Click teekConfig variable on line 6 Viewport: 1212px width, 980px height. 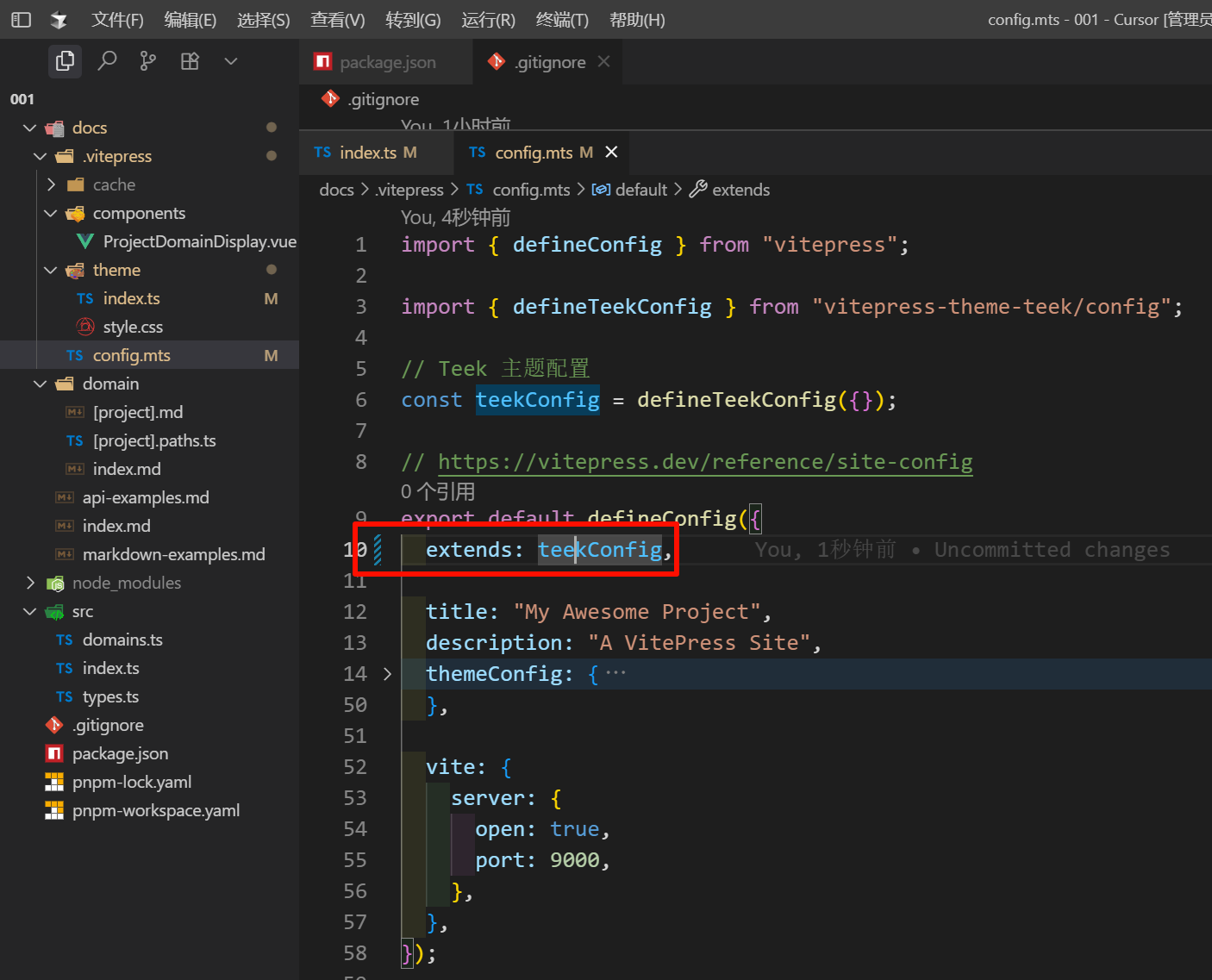(x=537, y=400)
